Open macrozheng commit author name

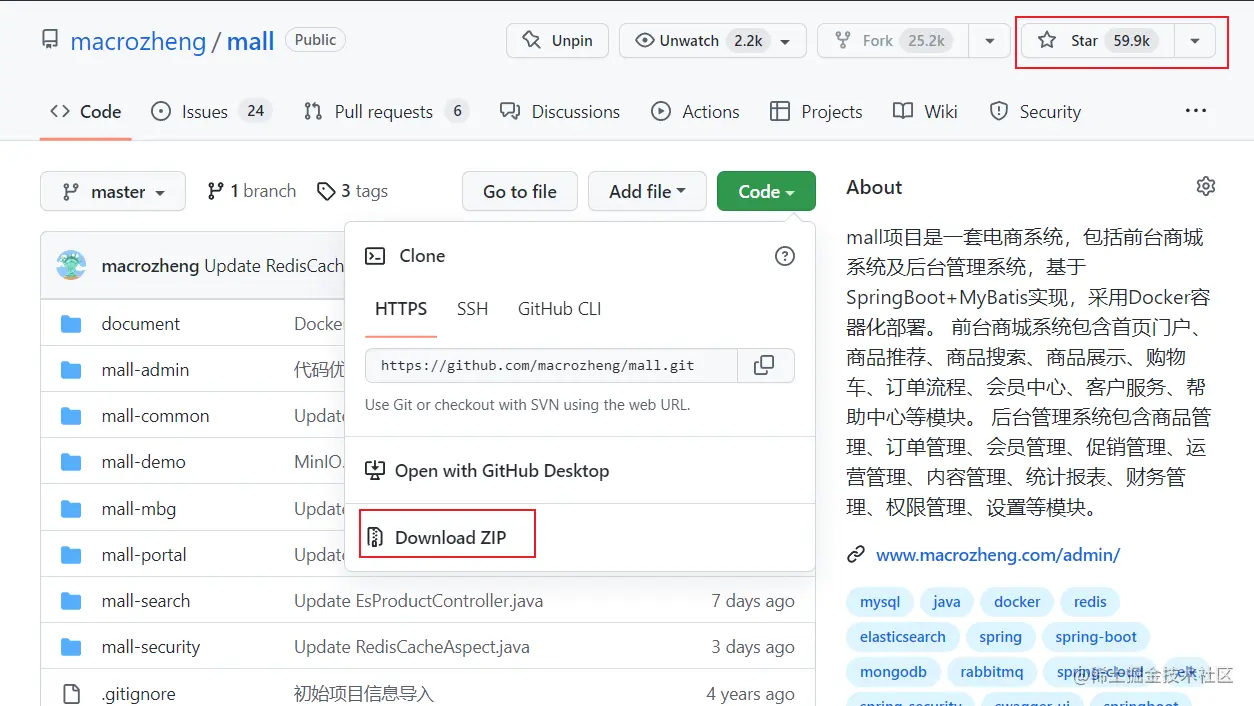click(x=151, y=266)
